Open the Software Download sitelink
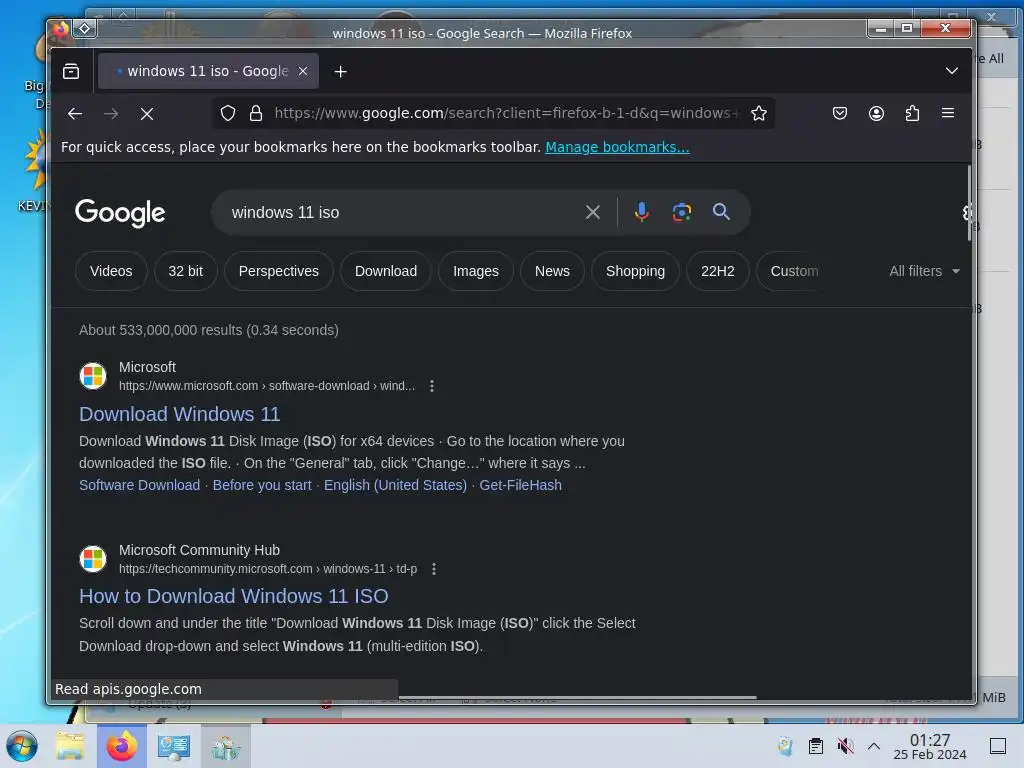 click(x=140, y=485)
